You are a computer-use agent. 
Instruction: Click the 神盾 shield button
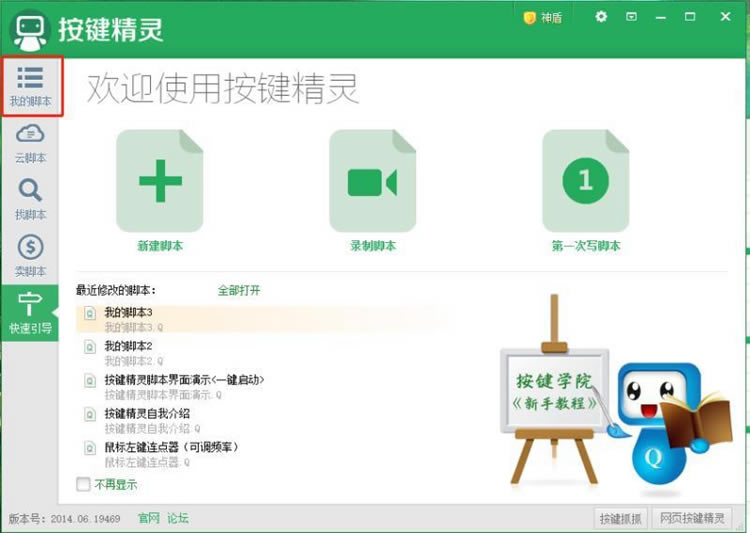543,17
